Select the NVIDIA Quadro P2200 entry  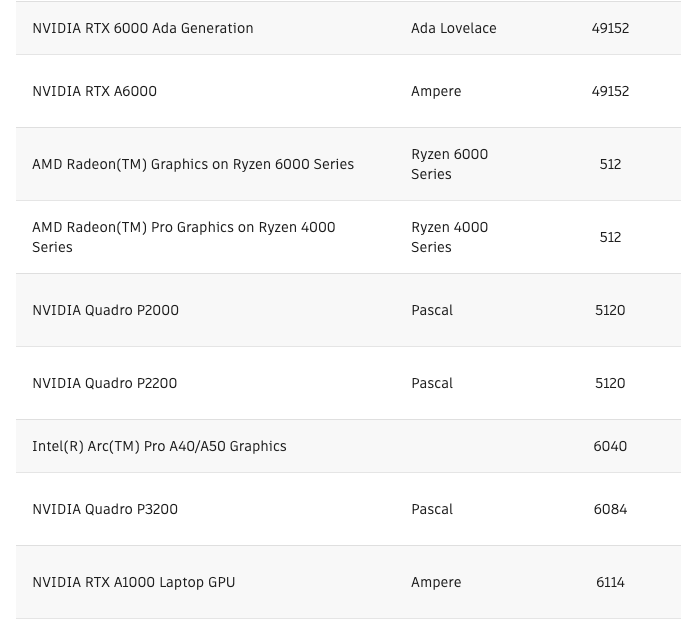pyautogui.click(x=105, y=383)
